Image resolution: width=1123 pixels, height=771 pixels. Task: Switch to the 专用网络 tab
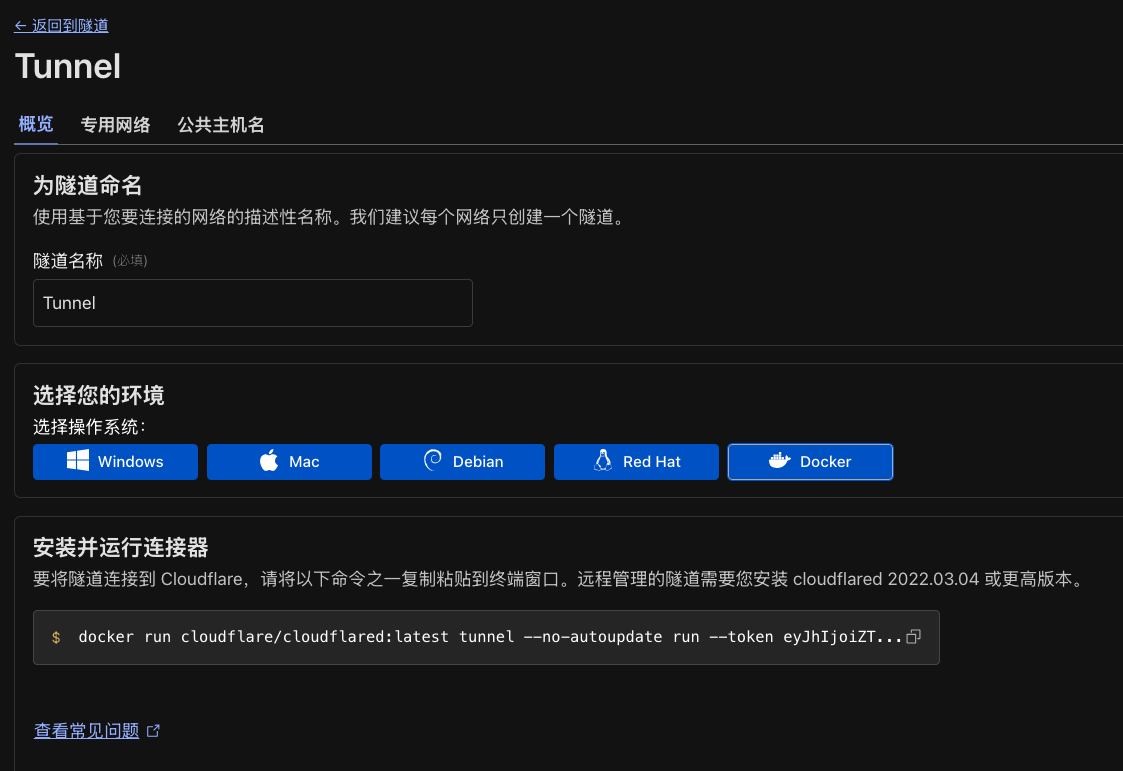[115, 125]
